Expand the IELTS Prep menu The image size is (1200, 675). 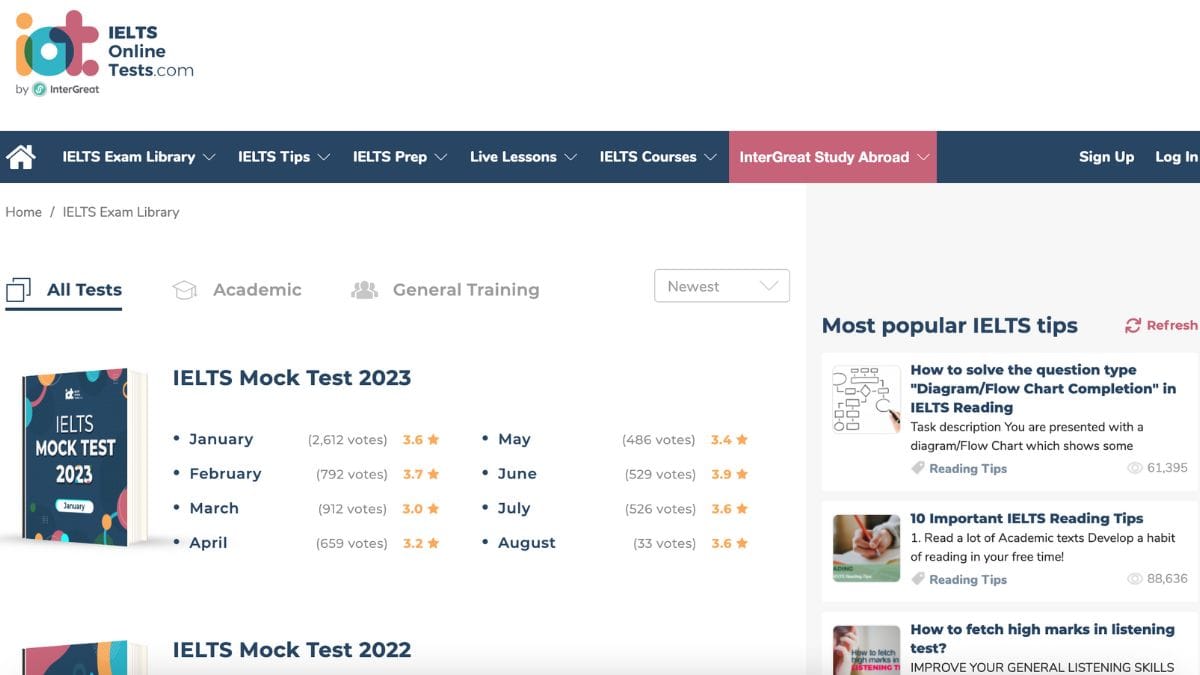[x=400, y=157]
